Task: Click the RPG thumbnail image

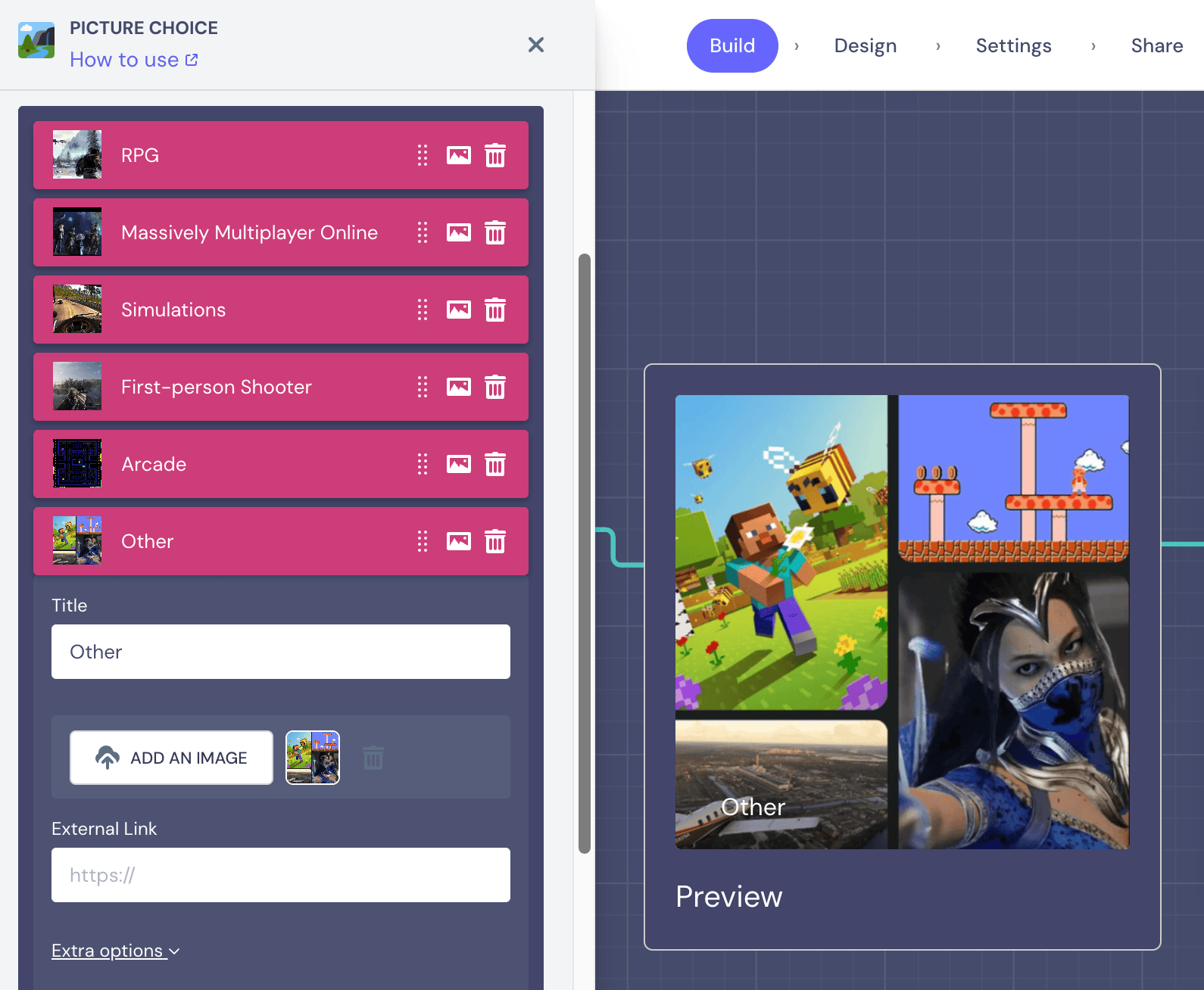Action: (x=77, y=154)
